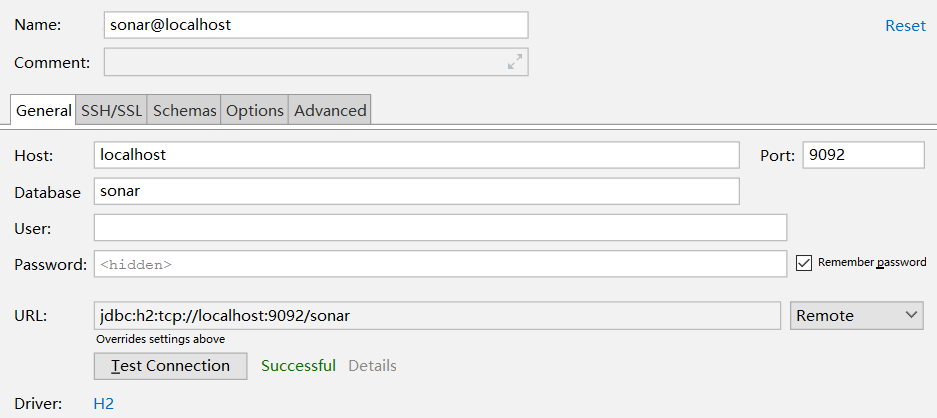Screen dimensions: 937x418
Task: Open the Remote connection type dropdown
Action: point(856,315)
